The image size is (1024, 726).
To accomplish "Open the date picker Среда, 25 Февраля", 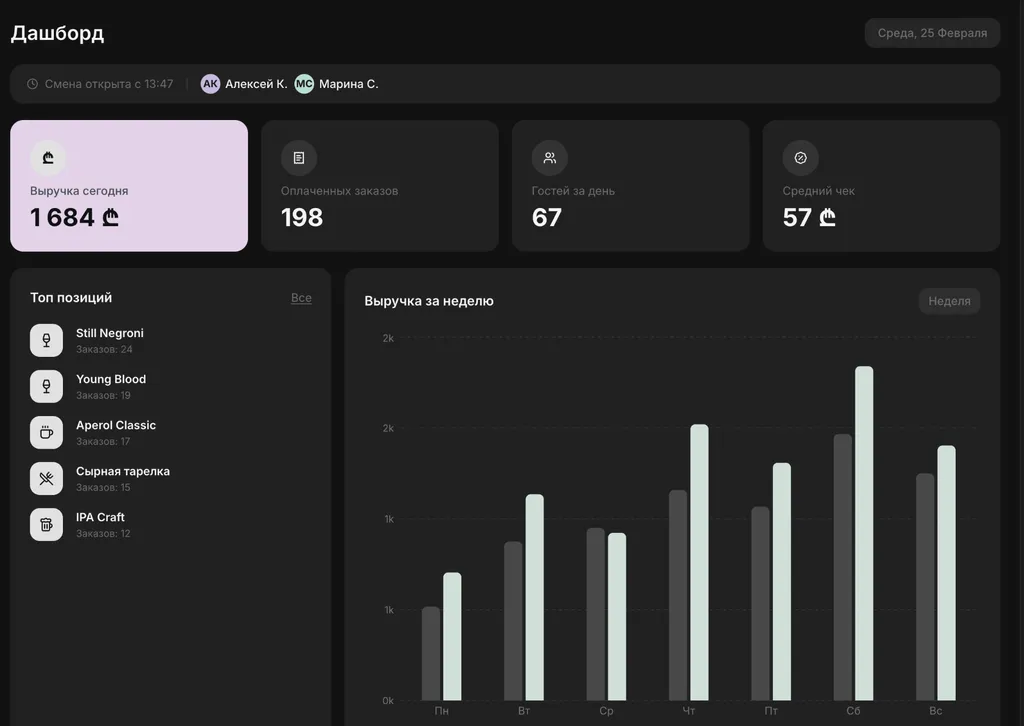I will click(x=932, y=33).
